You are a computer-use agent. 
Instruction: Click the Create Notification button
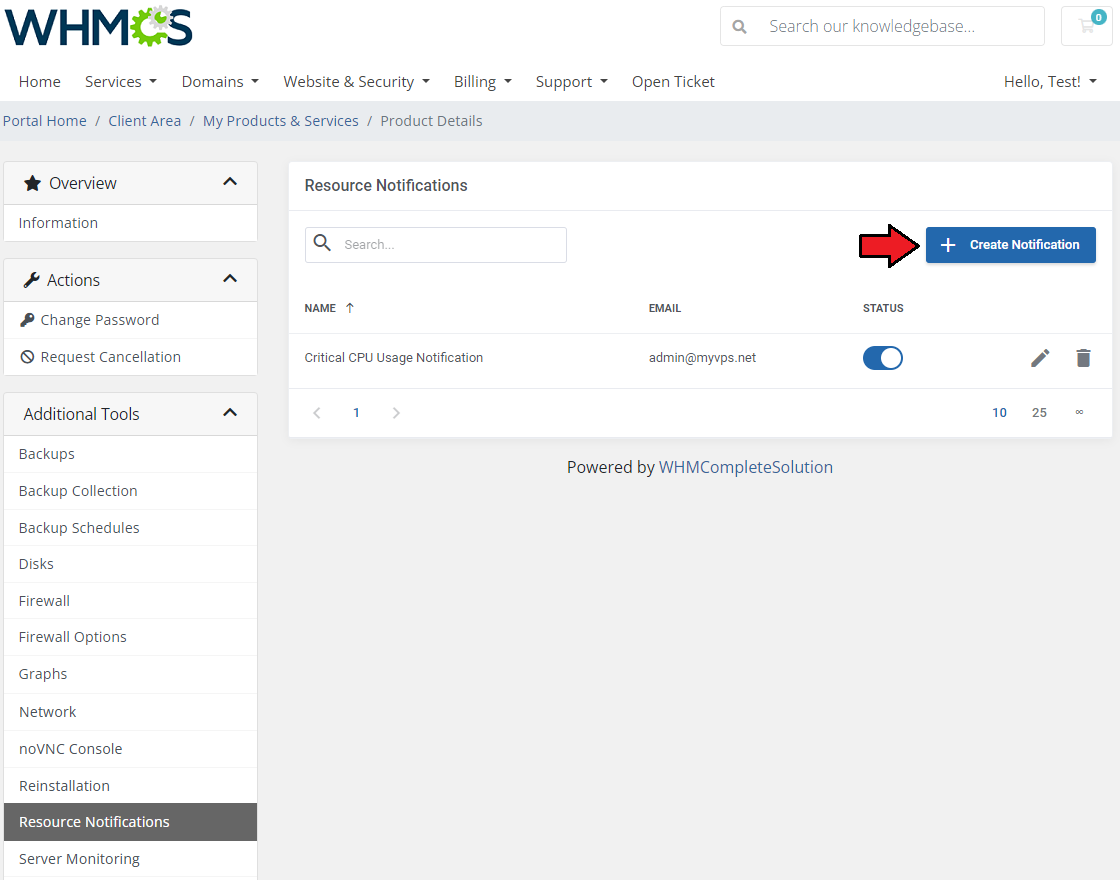tap(1010, 245)
